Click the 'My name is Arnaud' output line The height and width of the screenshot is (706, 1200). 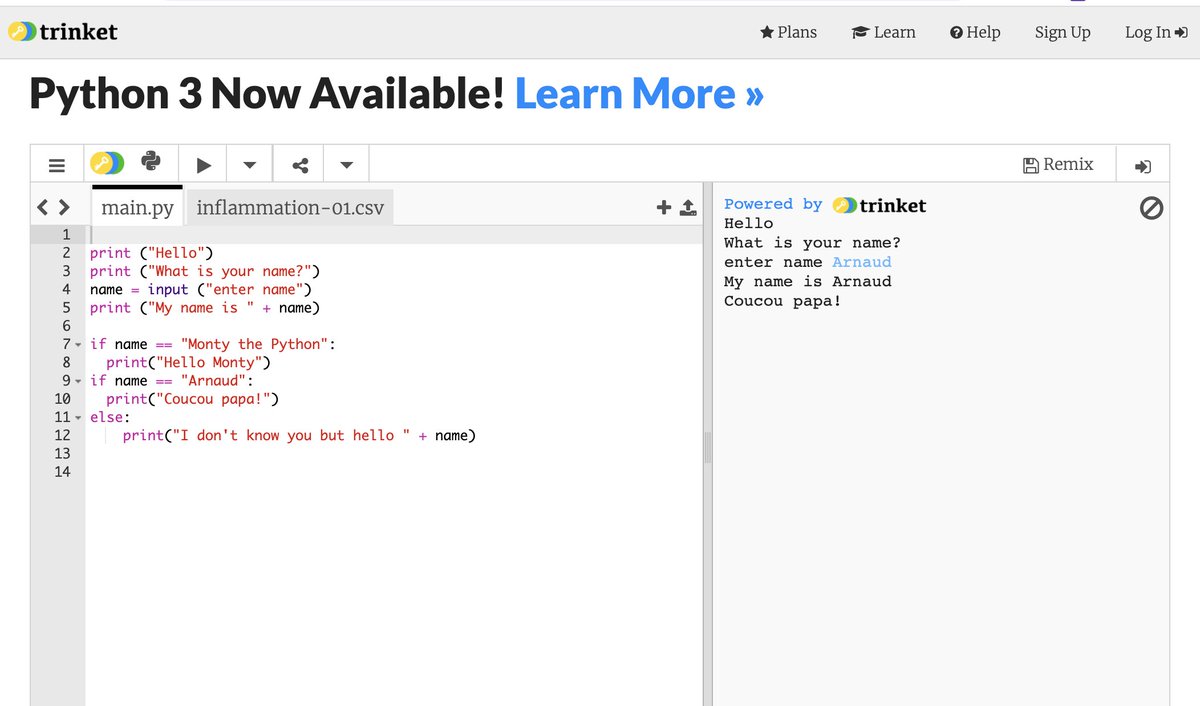[x=807, y=282]
